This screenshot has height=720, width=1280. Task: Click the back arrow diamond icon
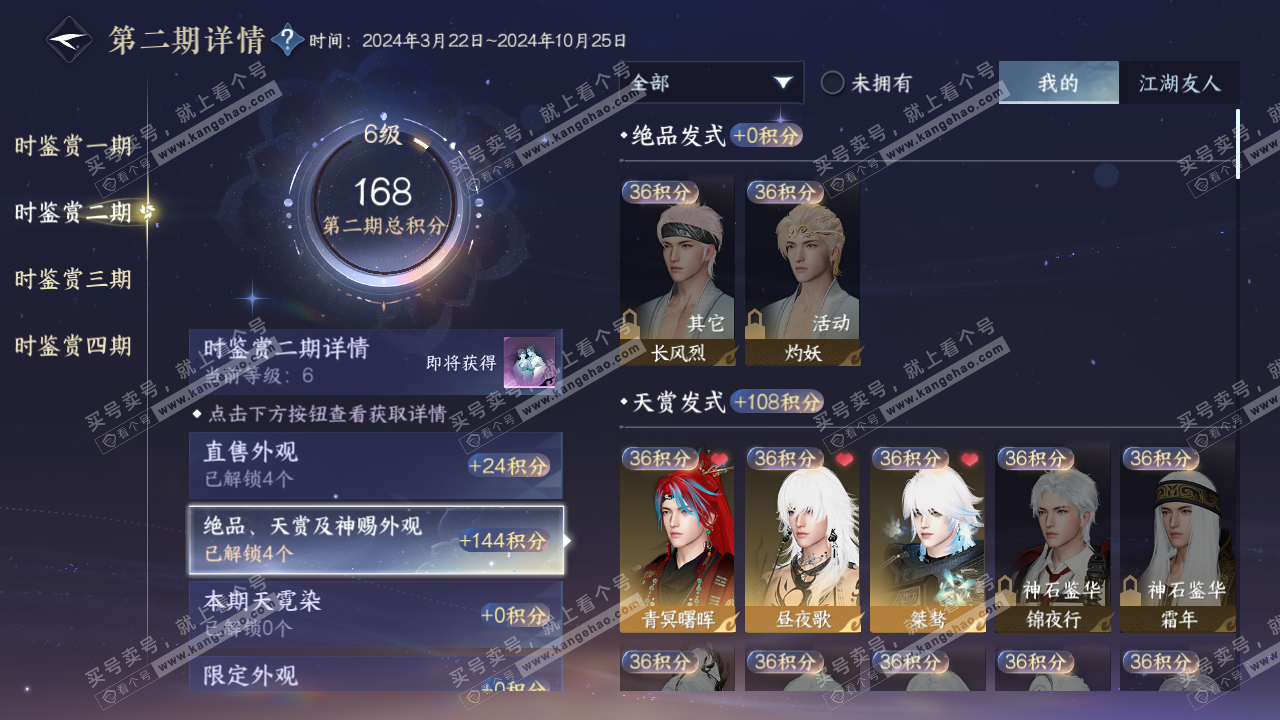tap(70, 40)
